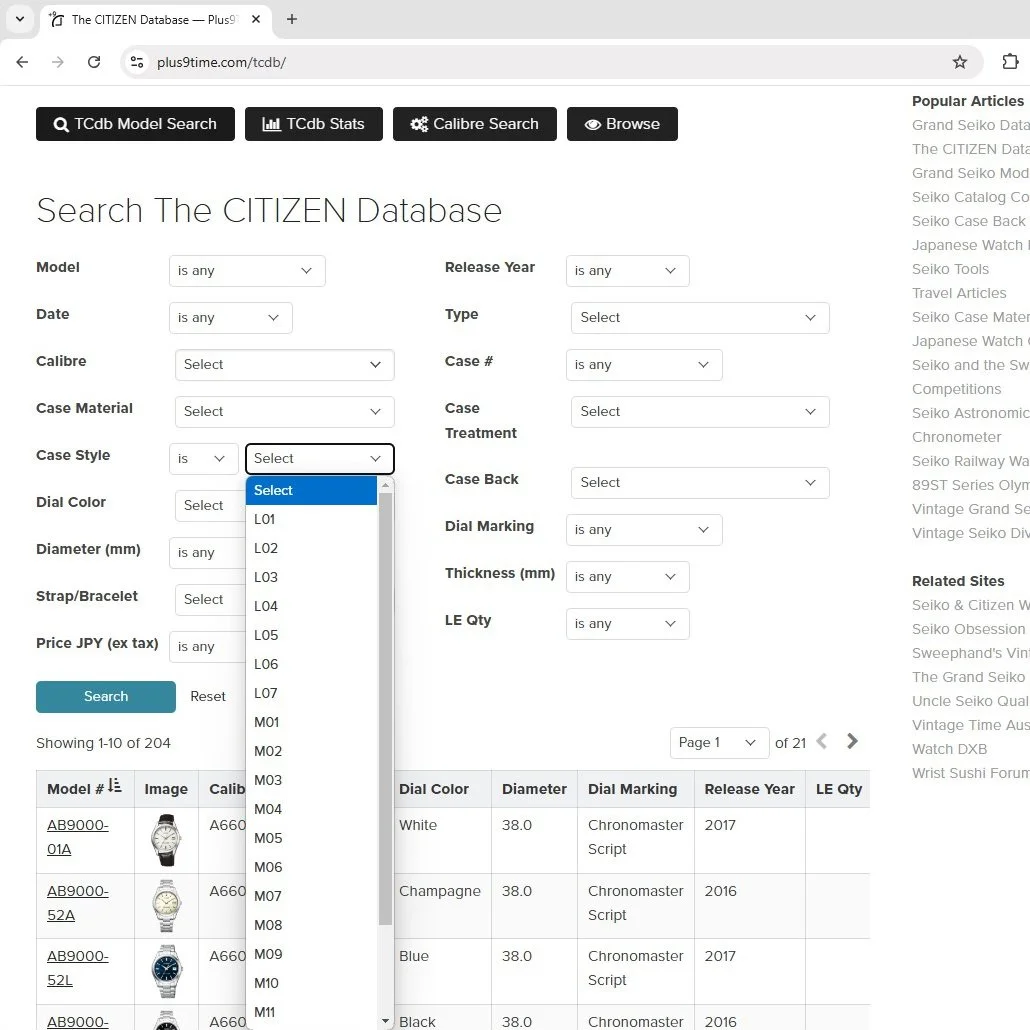Sort by Model # sort icon
This screenshot has height=1030, width=1030.
tap(115, 785)
